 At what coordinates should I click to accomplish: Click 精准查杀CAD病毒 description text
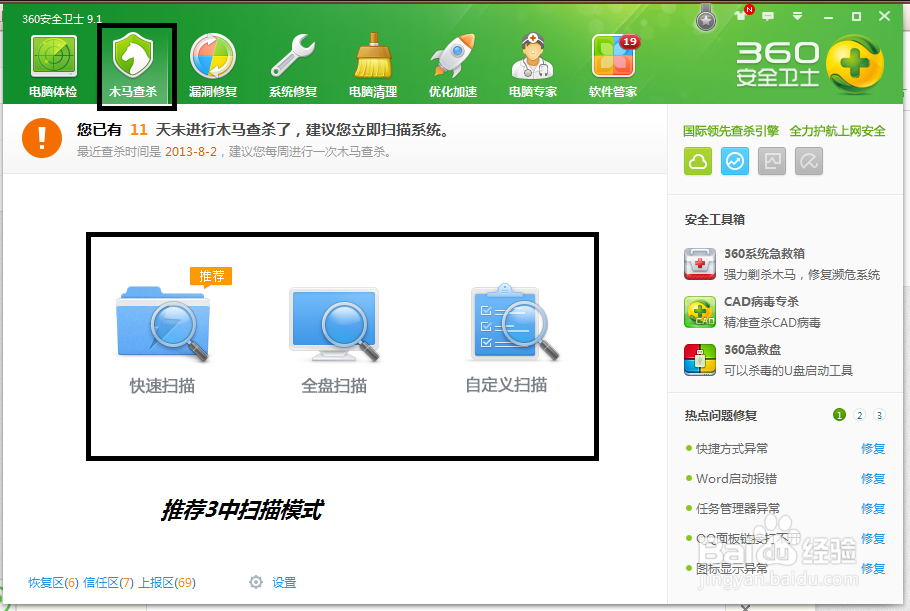point(772,323)
